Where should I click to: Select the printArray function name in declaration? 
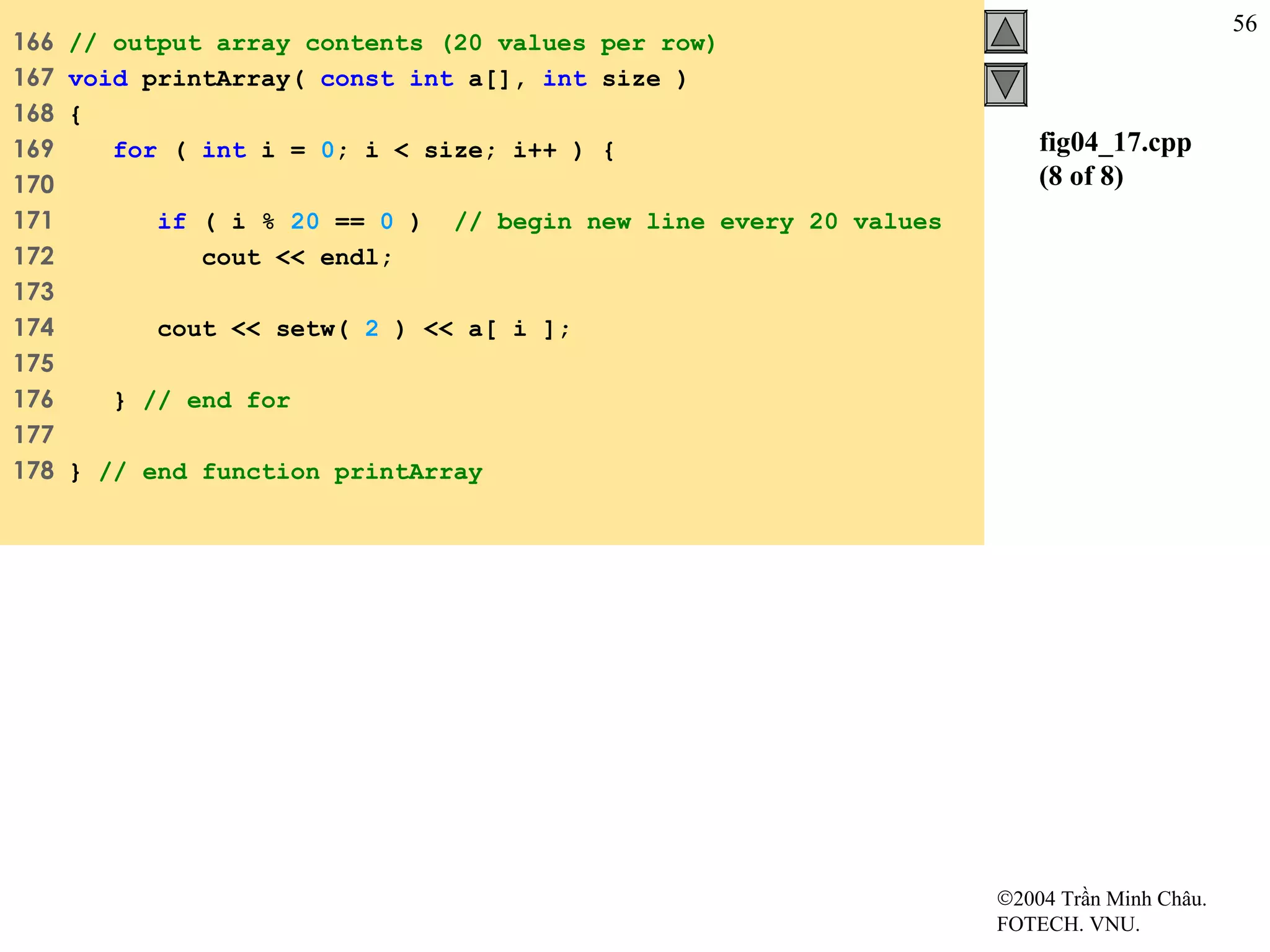click(x=216, y=80)
